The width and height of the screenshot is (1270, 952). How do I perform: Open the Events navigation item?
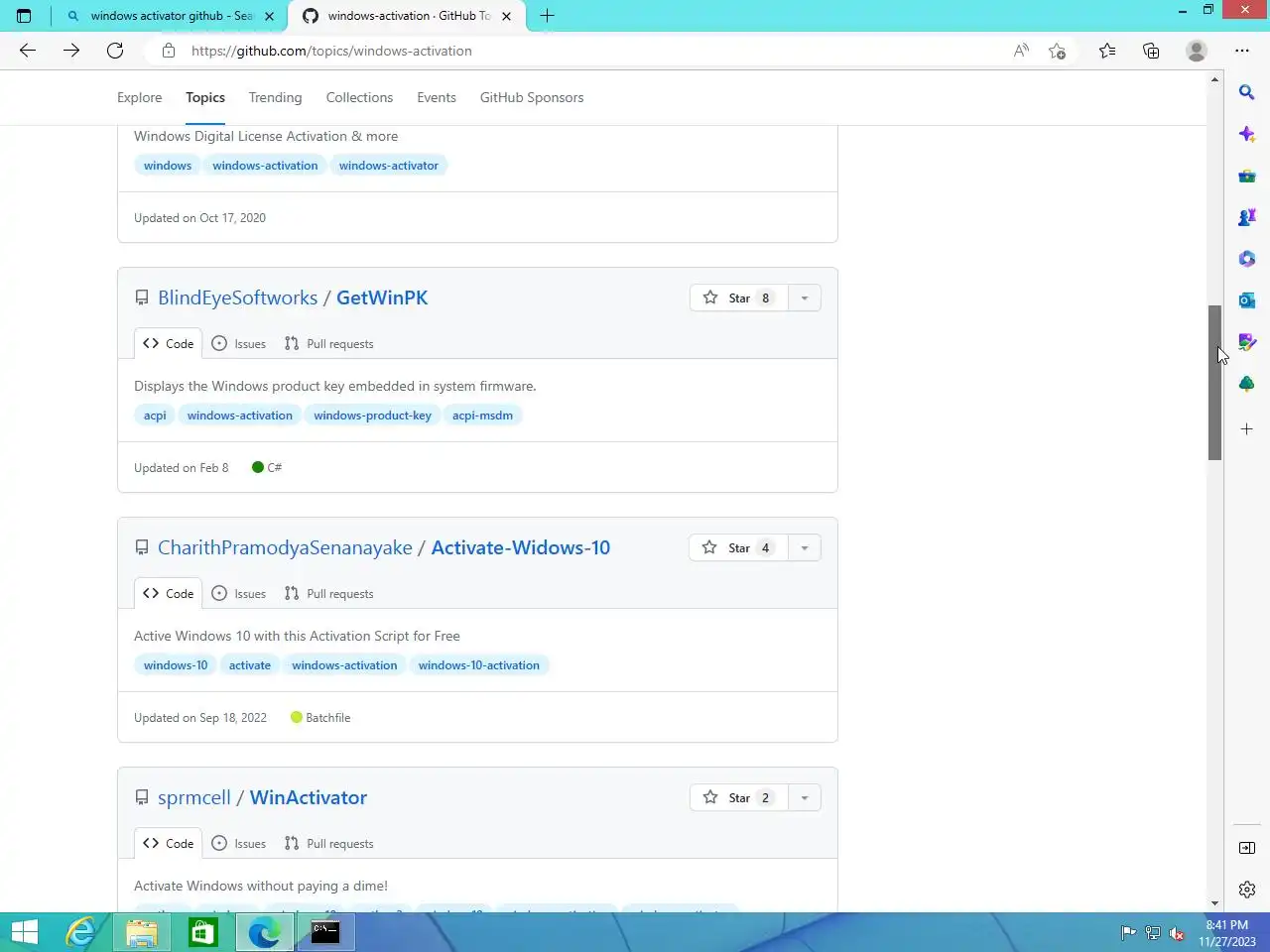click(437, 97)
